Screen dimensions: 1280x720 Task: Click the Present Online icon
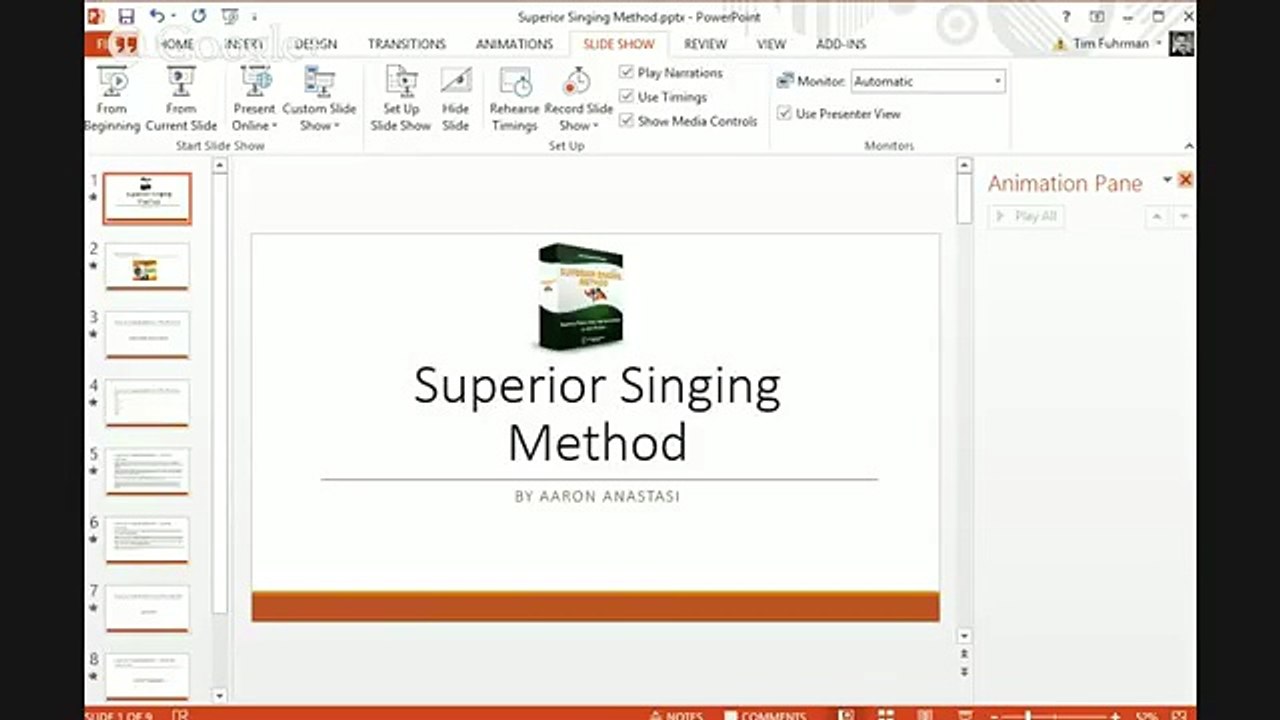tap(255, 82)
